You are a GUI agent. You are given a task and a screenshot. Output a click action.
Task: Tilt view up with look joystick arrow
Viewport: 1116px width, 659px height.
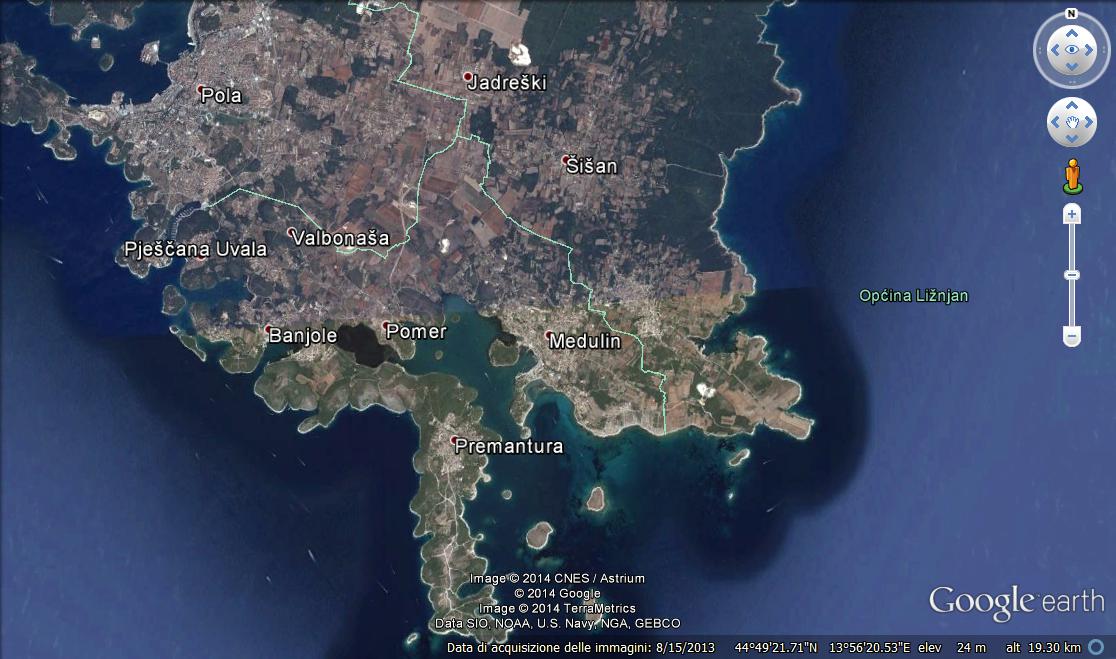pos(1071,33)
